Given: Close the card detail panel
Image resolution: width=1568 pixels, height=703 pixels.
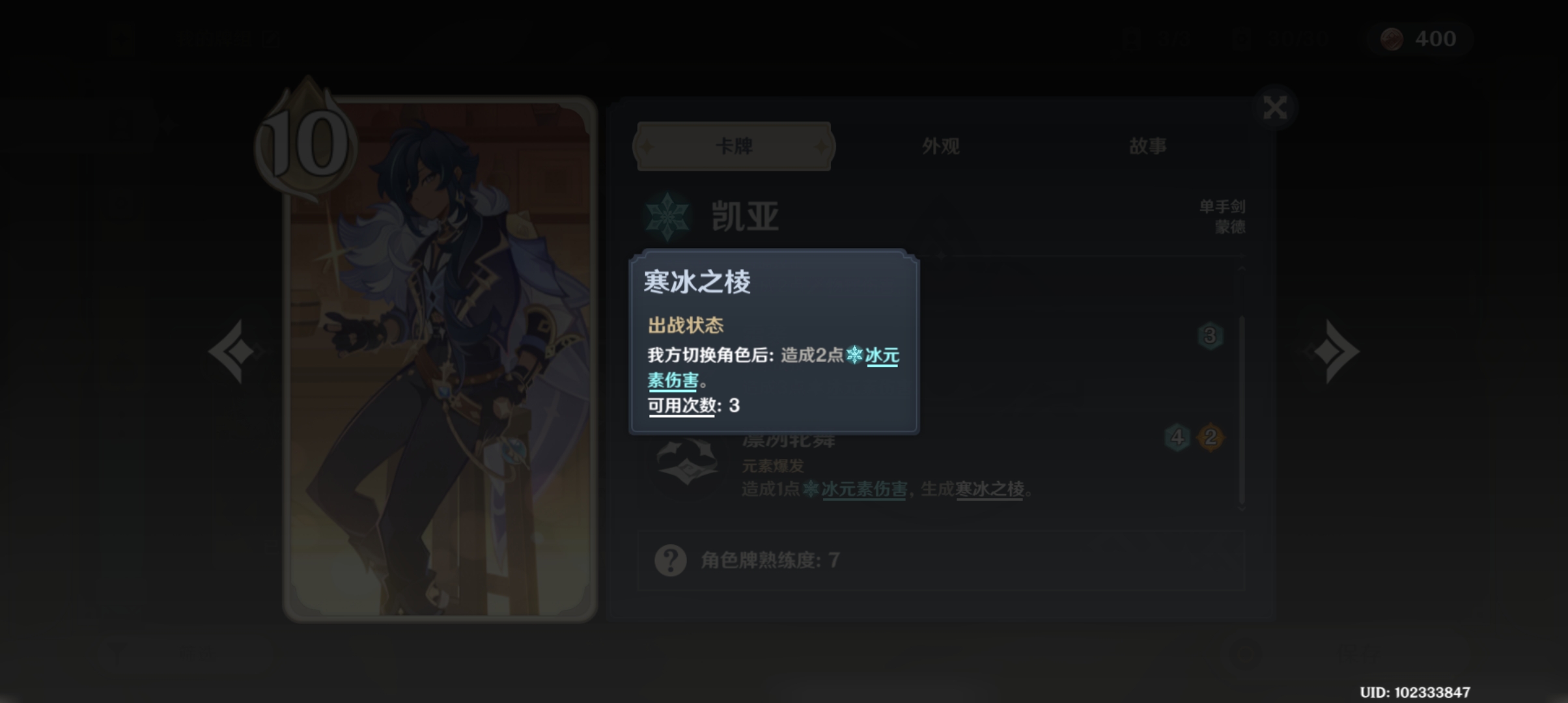Looking at the screenshot, I should 1274,107.
